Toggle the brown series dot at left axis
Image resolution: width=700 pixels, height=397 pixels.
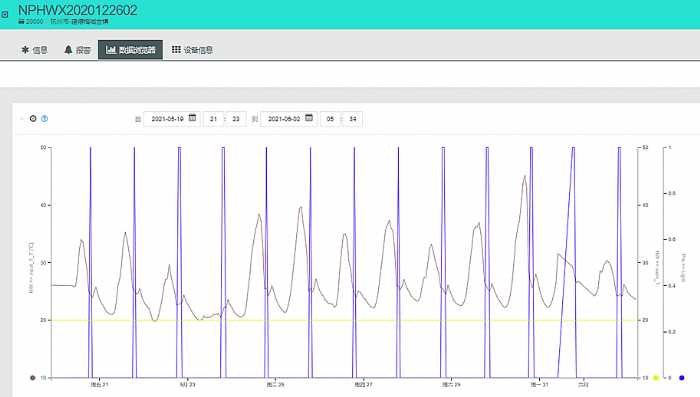(x=32, y=378)
